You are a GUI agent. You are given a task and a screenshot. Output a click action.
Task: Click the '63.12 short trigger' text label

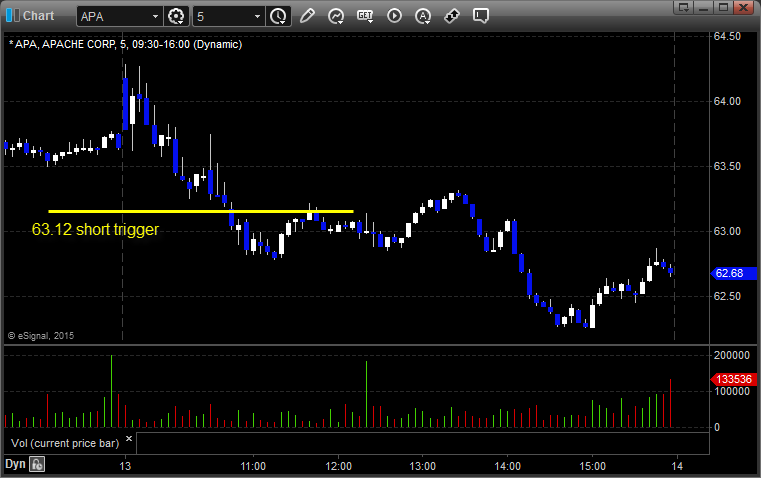tap(95, 229)
